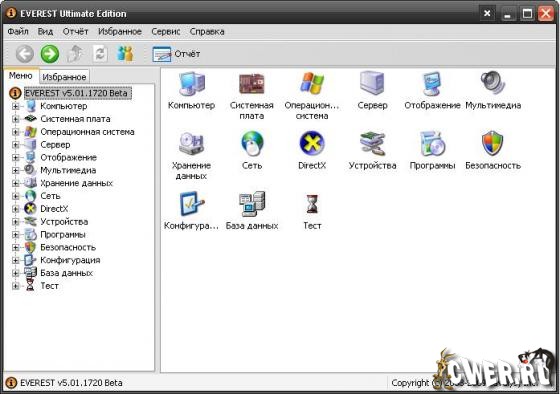560x394 pixels.
Task: Expand the Сеть tree node
Action: [x=15, y=196]
